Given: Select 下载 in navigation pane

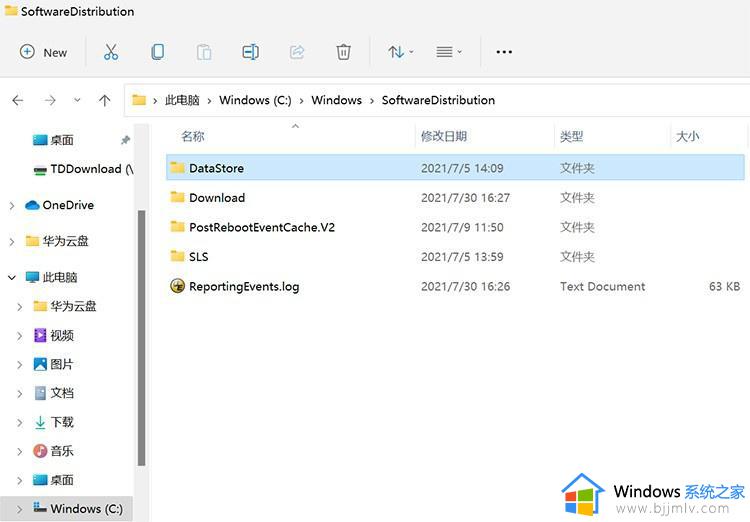Looking at the screenshot, I should coord(54,422).
